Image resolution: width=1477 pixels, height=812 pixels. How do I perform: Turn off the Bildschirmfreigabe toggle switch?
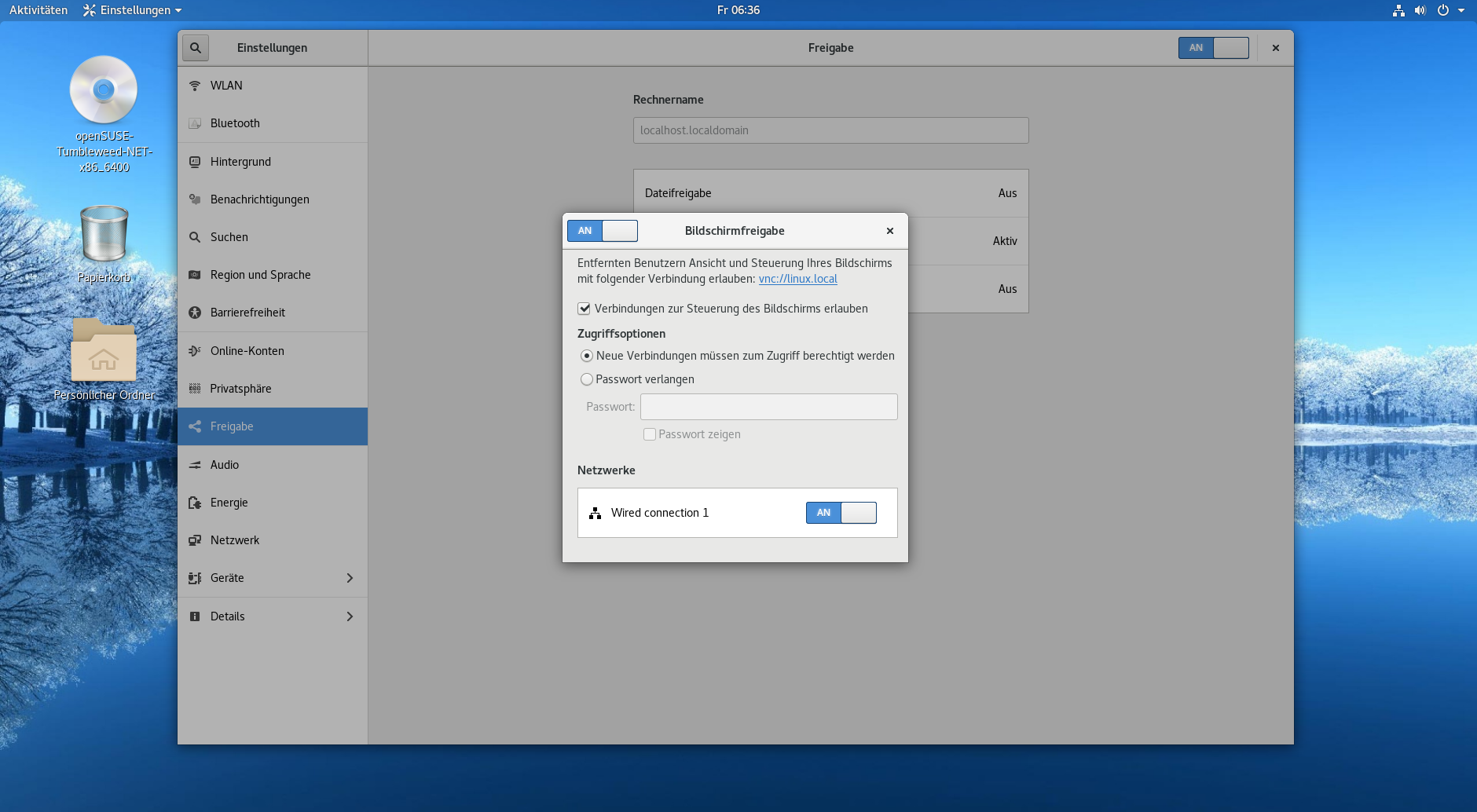(x=602, y=231)
